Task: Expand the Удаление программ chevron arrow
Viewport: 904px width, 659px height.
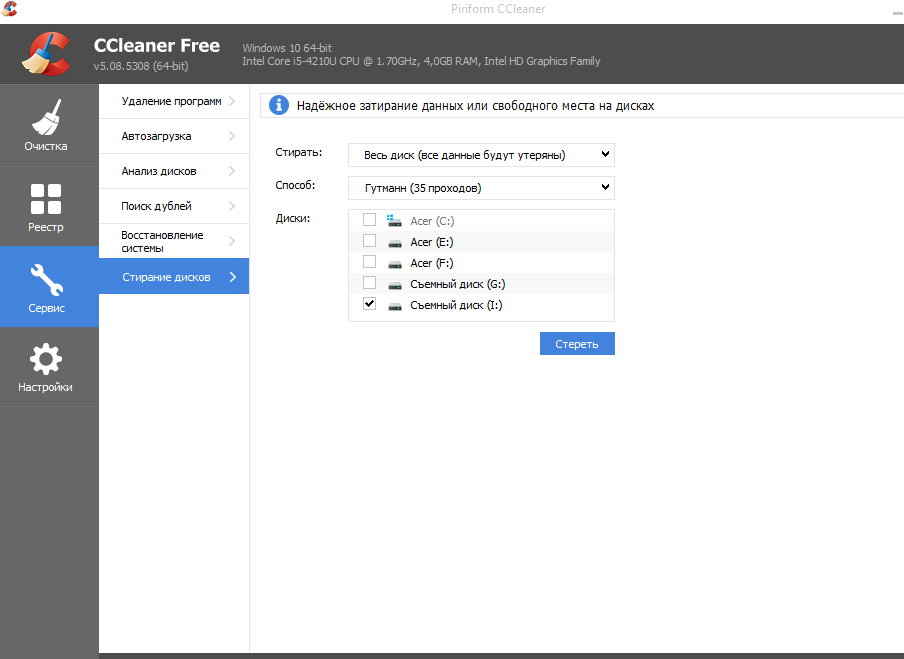Action: pyautogui.click(x=232, y=101)
